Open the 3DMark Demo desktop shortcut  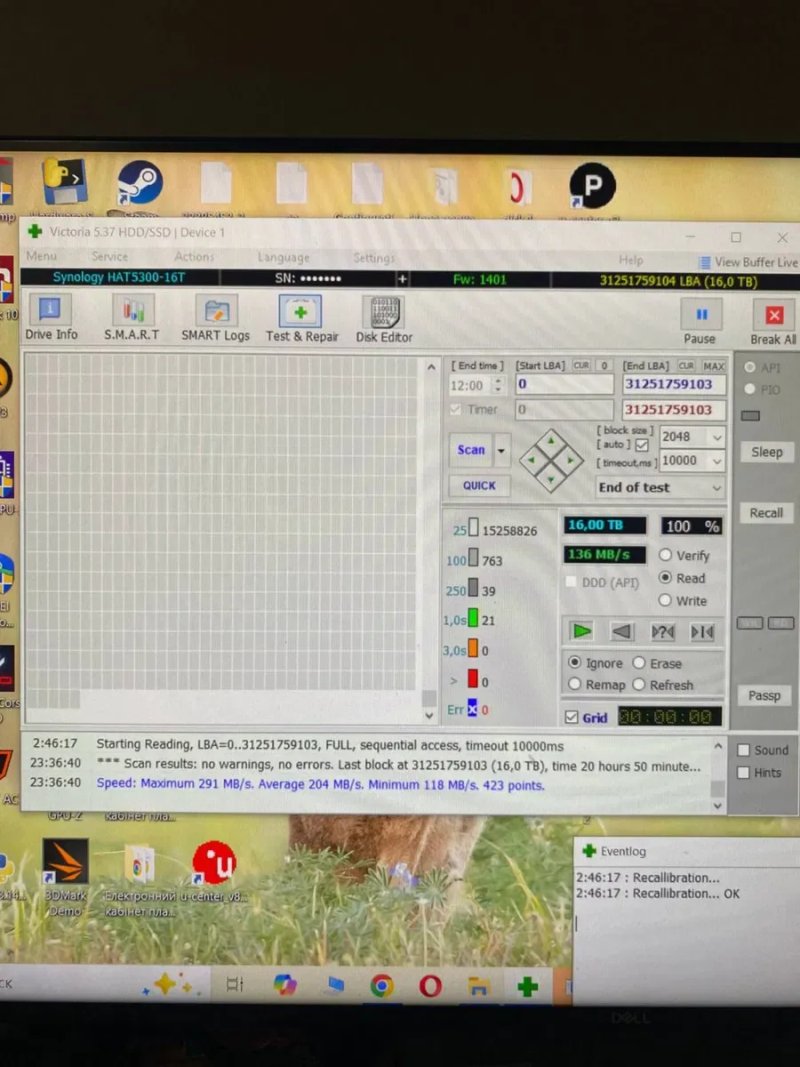click(x=65, y=878)
